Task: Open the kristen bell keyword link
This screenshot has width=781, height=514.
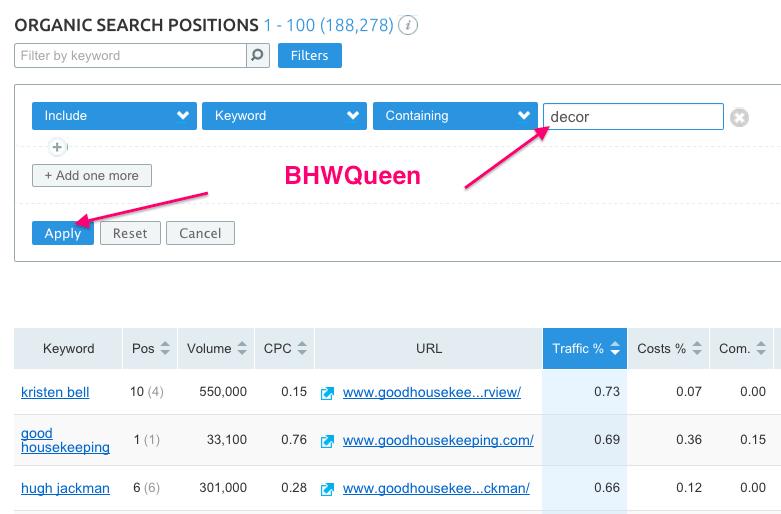Action: tap(55, 393)
